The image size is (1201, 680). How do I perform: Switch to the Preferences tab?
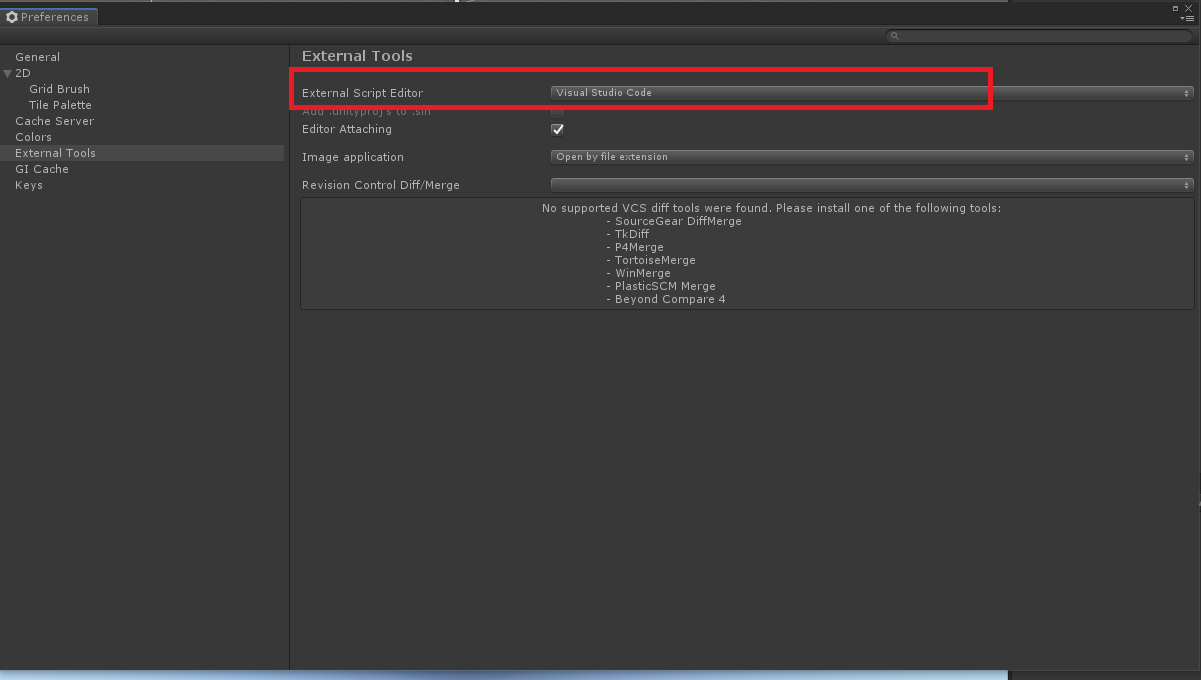(x=55, y=16)
